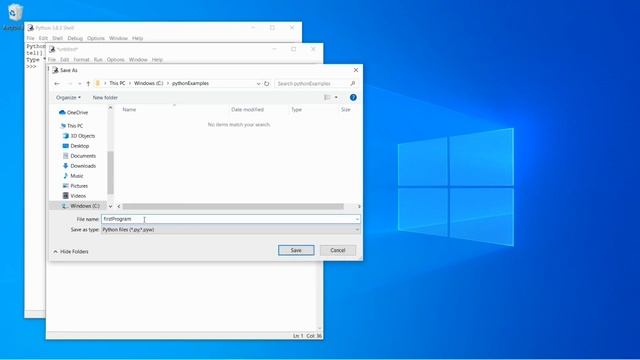640x360 pixels.
Task: Select Documents in the folder tree
Action: (83, 156)
